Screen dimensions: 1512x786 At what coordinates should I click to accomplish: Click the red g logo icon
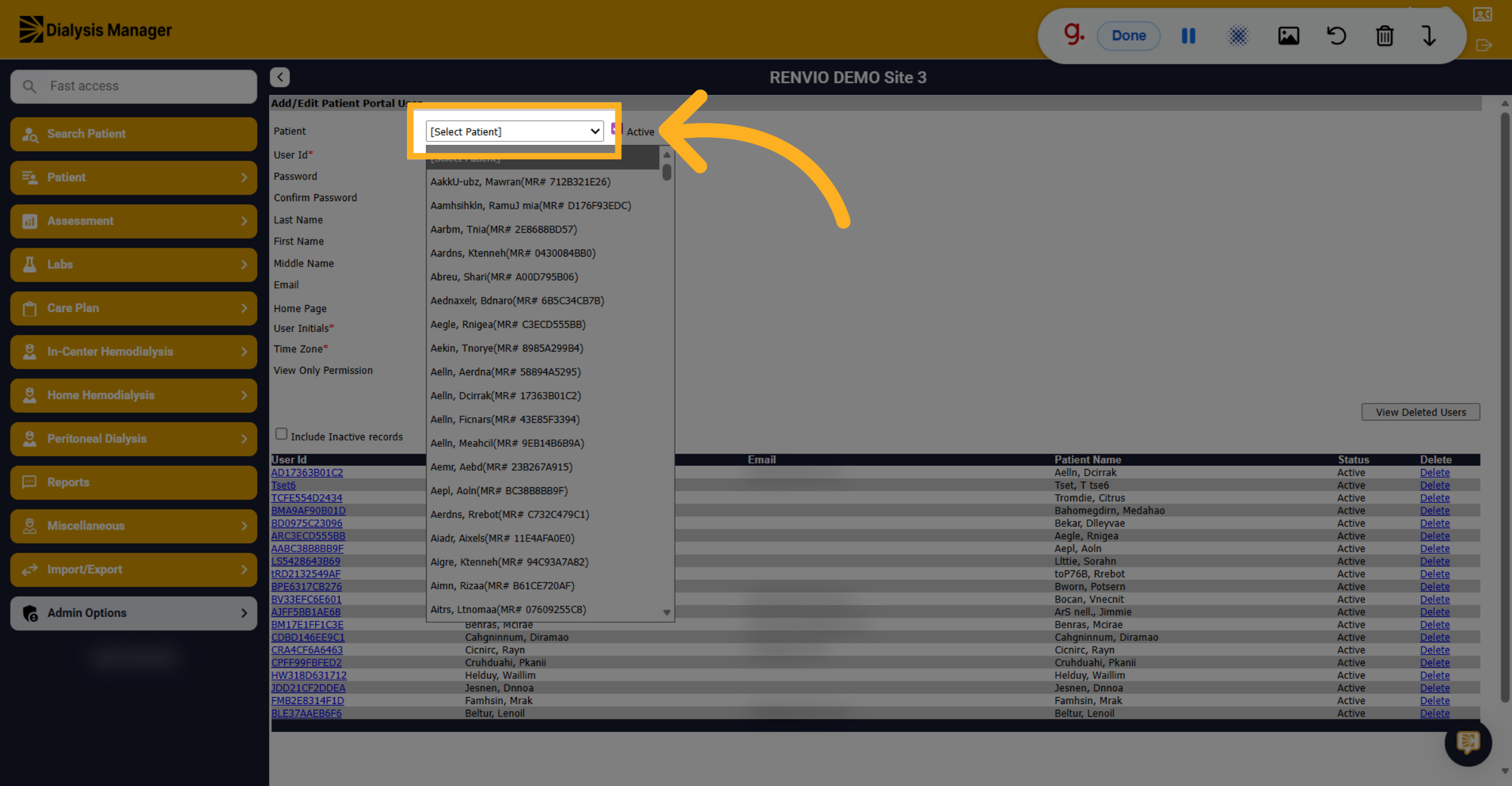click(1074, 33)
